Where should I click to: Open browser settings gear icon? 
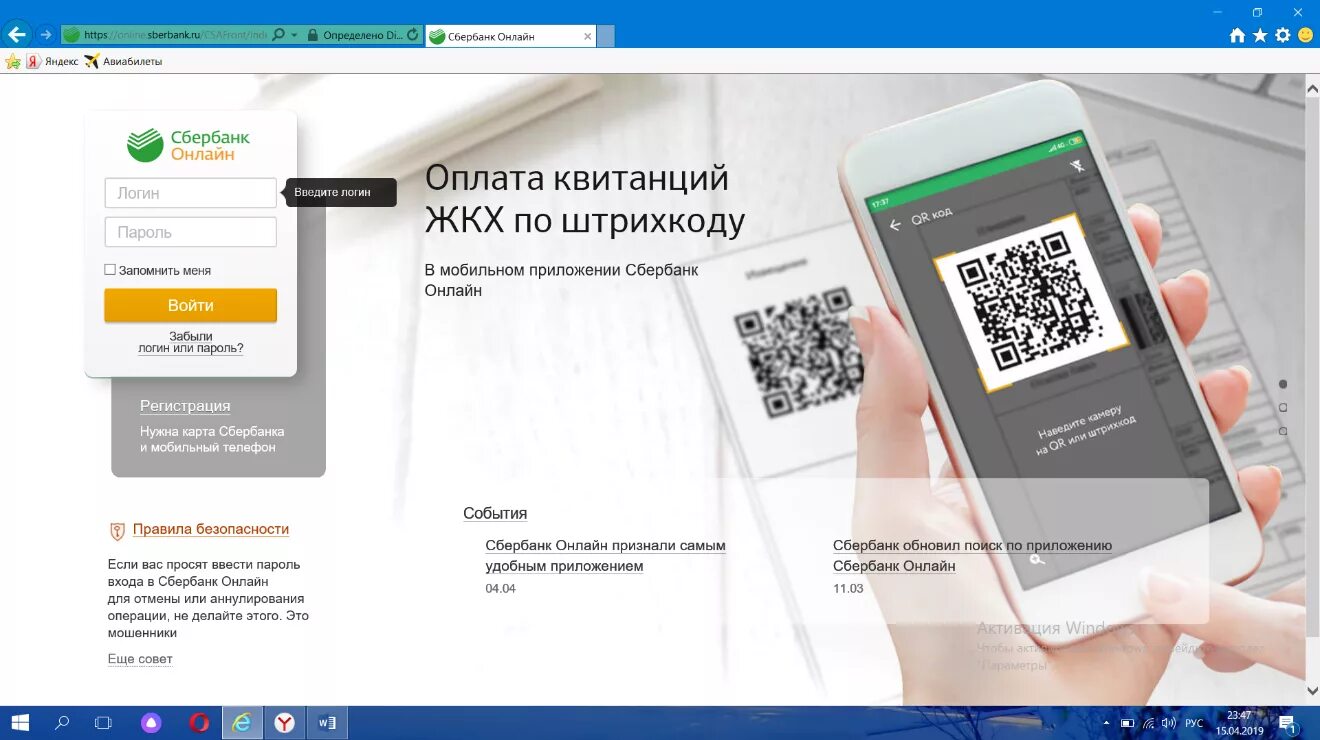(1283, 35)
